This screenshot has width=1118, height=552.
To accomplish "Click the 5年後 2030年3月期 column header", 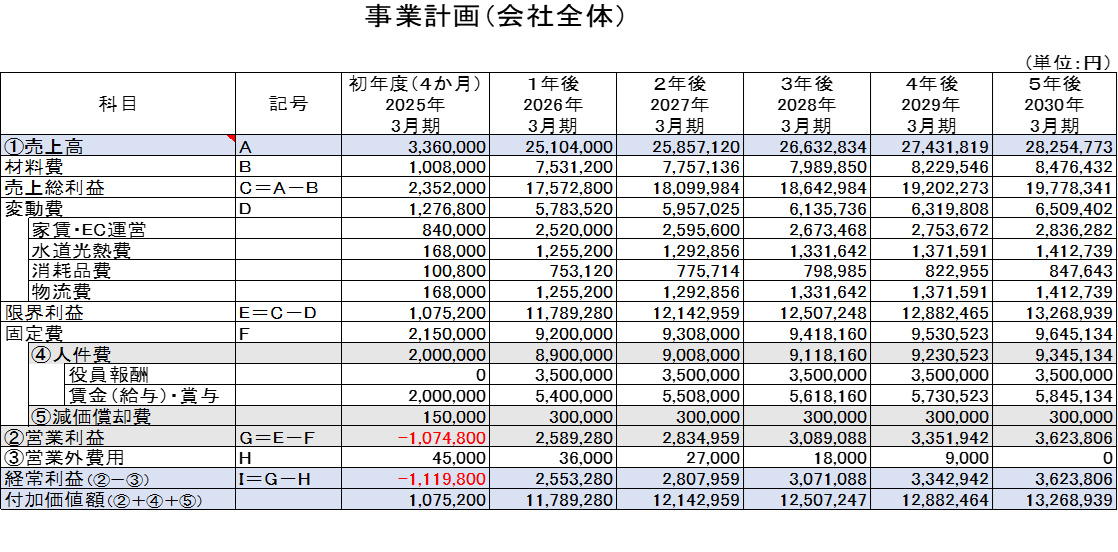I will tap(1055, 104).
